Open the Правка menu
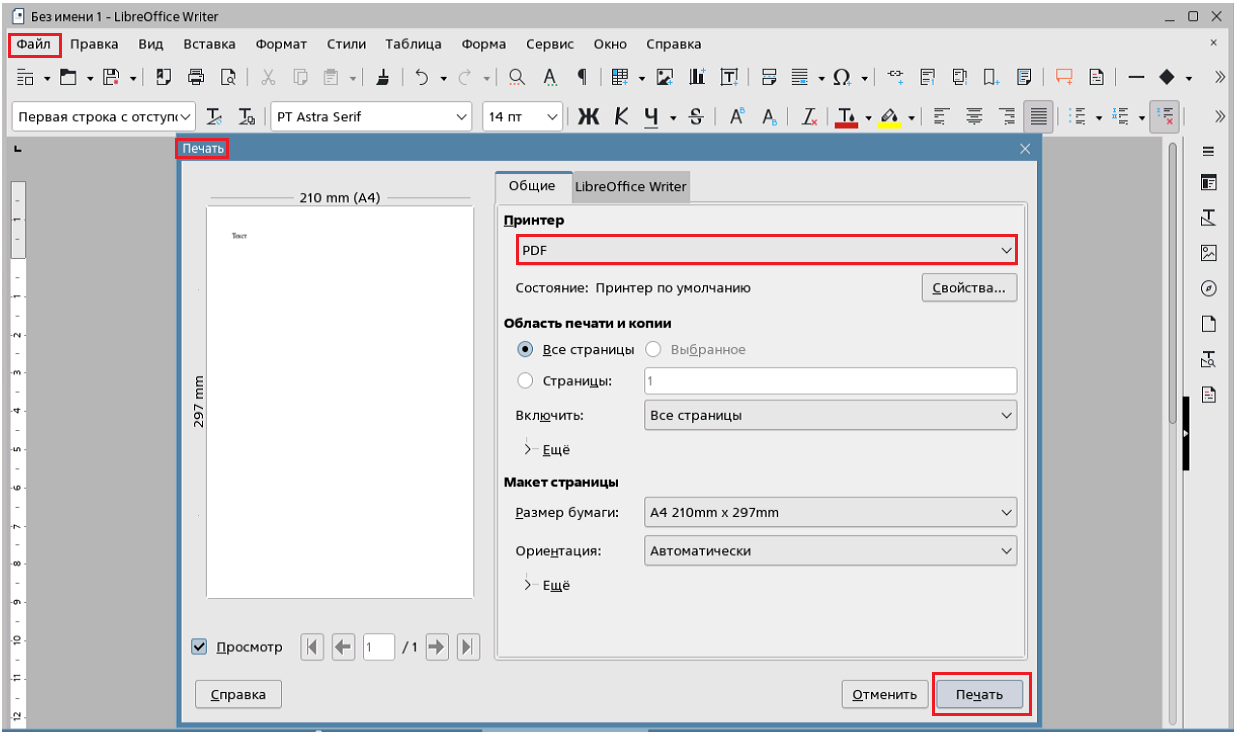 [x=94, y=44]
